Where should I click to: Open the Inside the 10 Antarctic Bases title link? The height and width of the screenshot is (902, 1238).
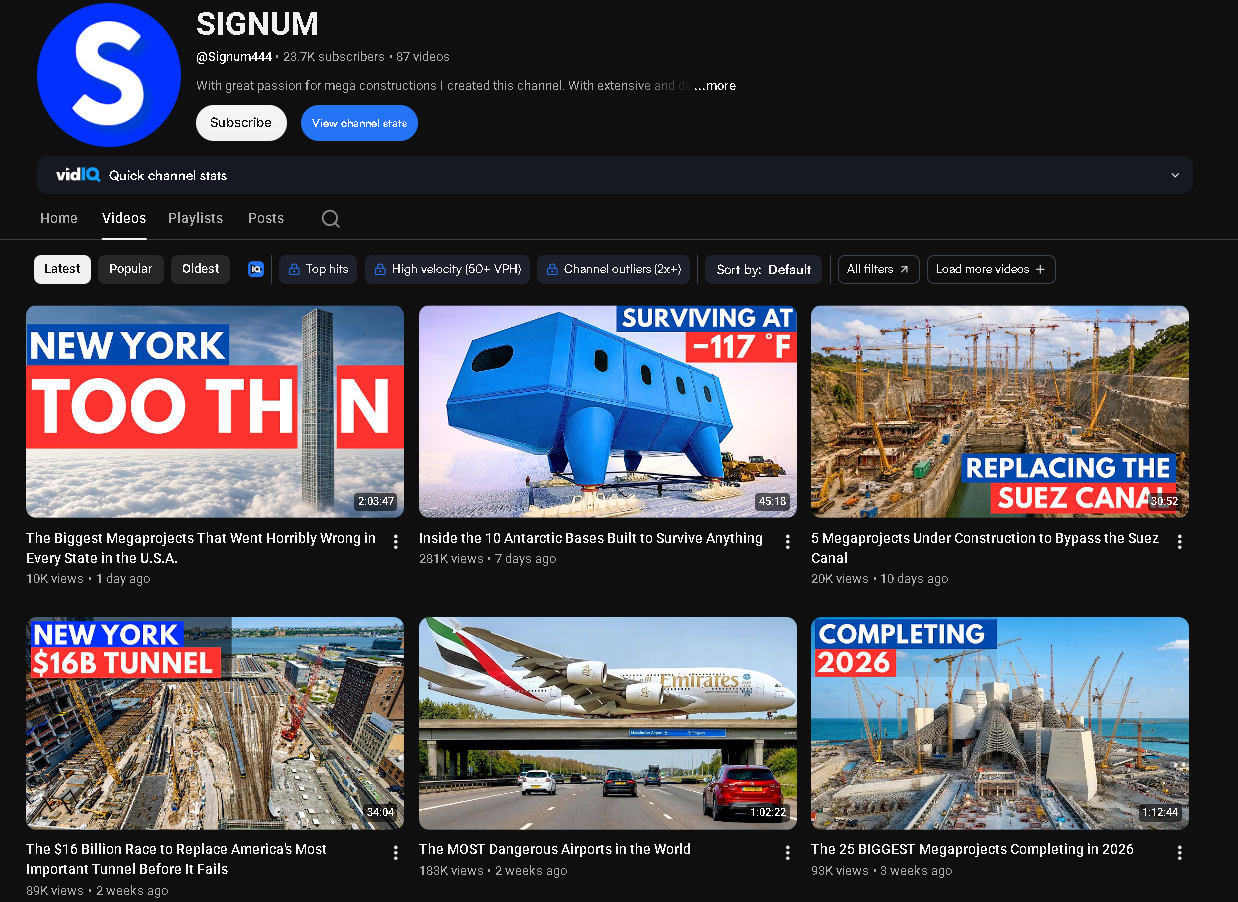(x=591, y=538)
